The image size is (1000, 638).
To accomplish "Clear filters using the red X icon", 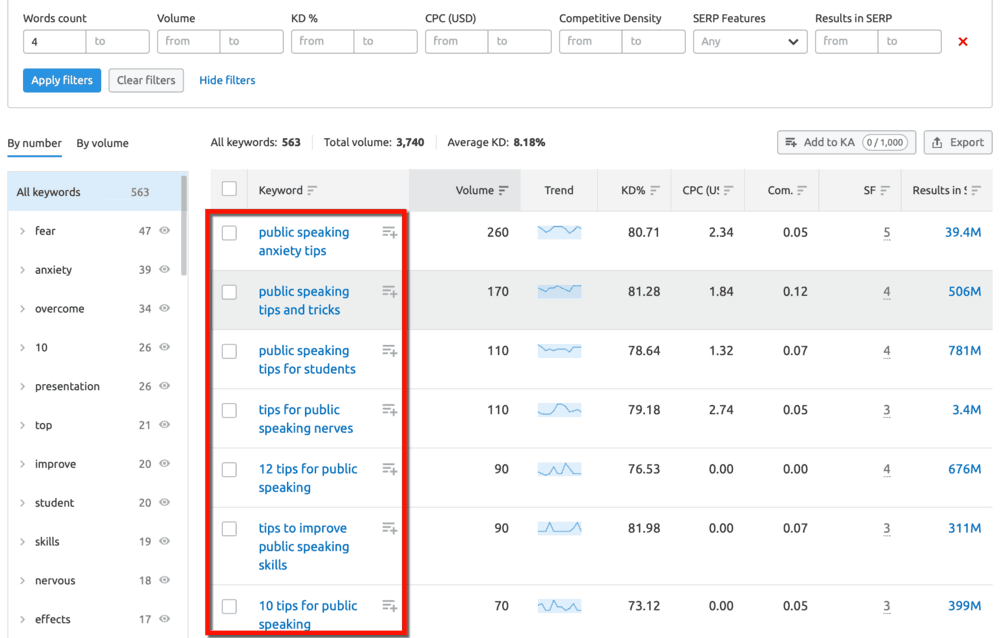I will coord(963,41).
